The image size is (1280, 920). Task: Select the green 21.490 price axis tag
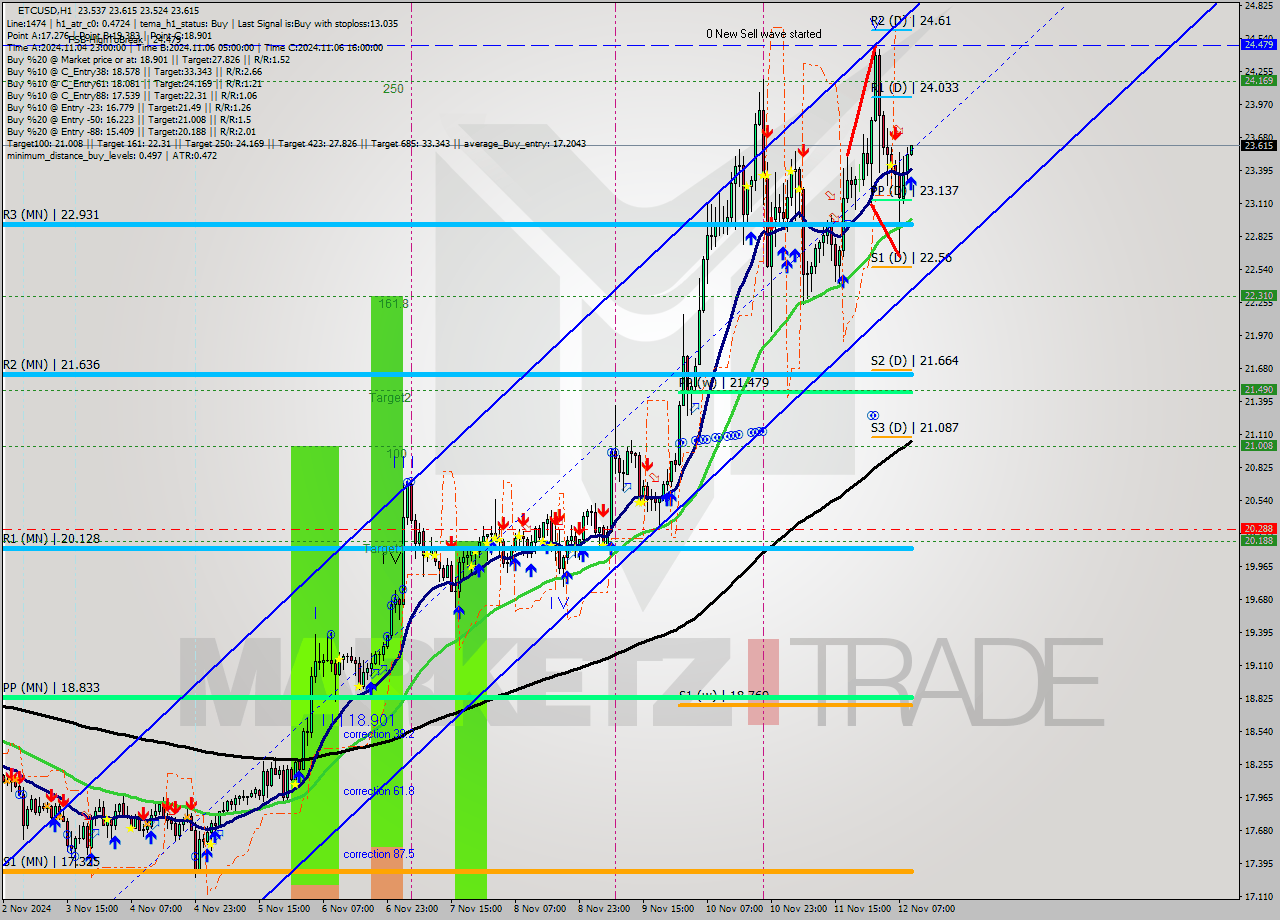tap(1258, 390)
